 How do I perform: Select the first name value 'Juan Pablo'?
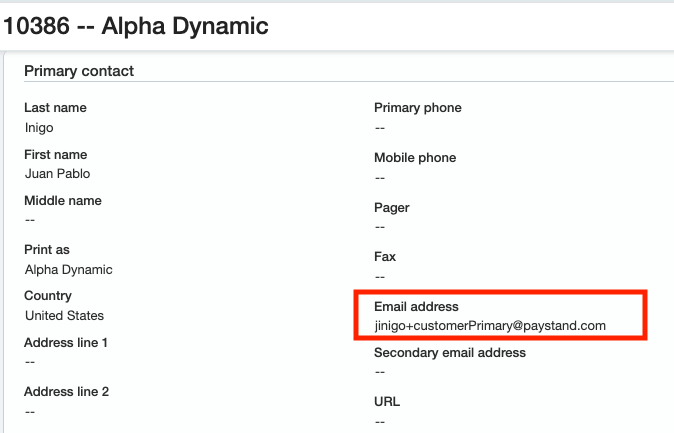coord(58,174)
